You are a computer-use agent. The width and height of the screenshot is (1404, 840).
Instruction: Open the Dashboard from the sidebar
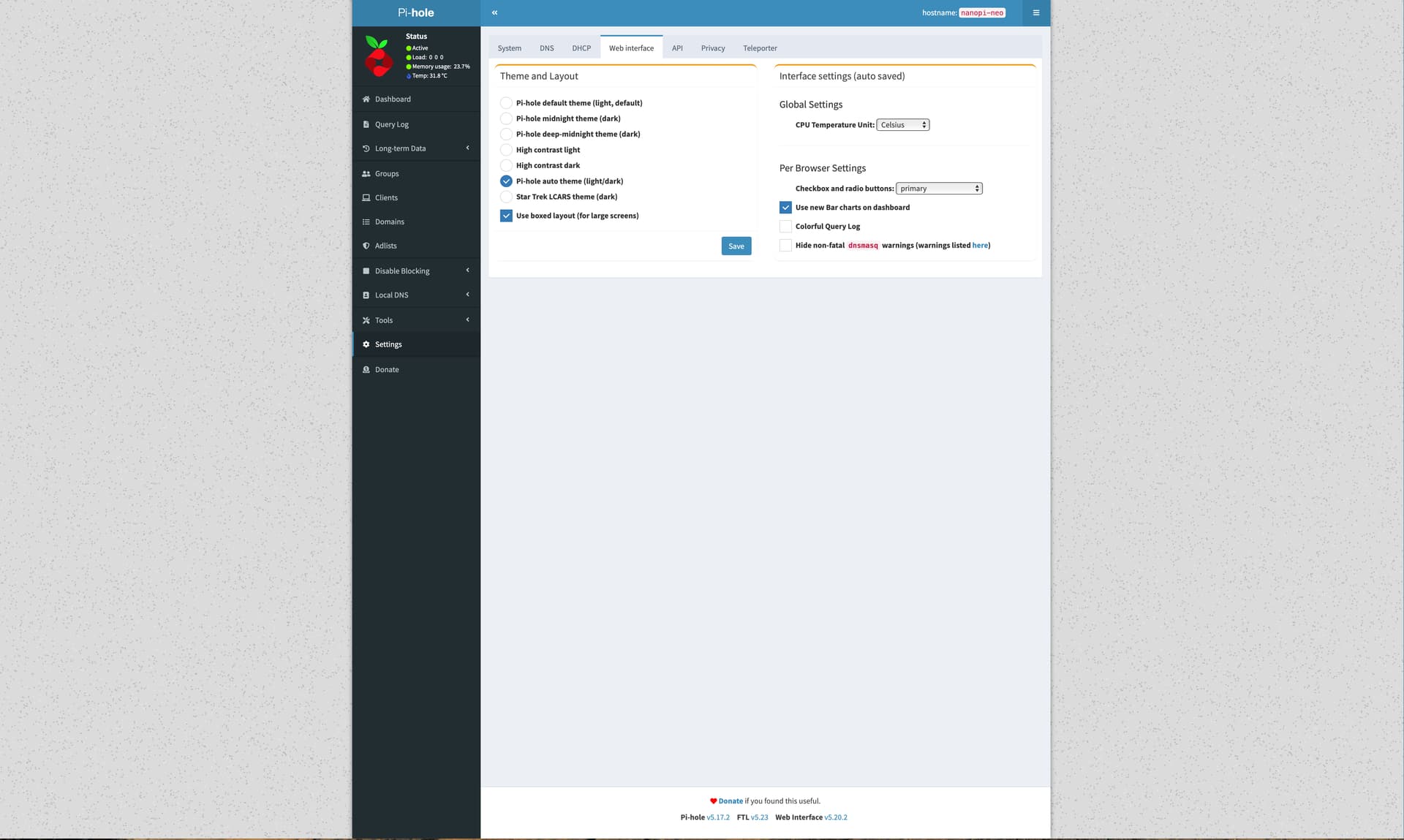click(393, 99)
